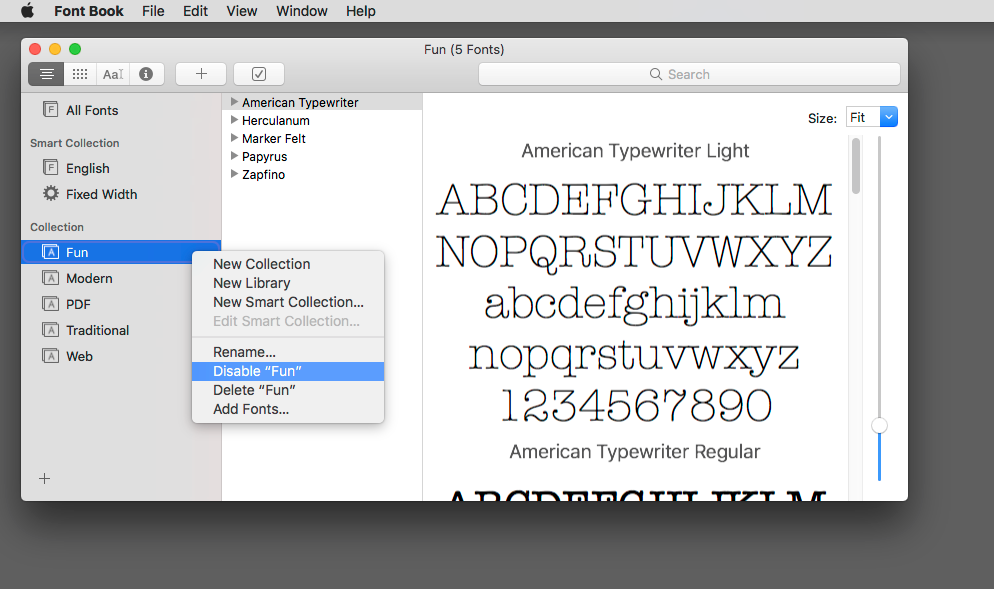Select the Modern collection label
This screenshot has height=589, width=994.
tap(89, 278)
